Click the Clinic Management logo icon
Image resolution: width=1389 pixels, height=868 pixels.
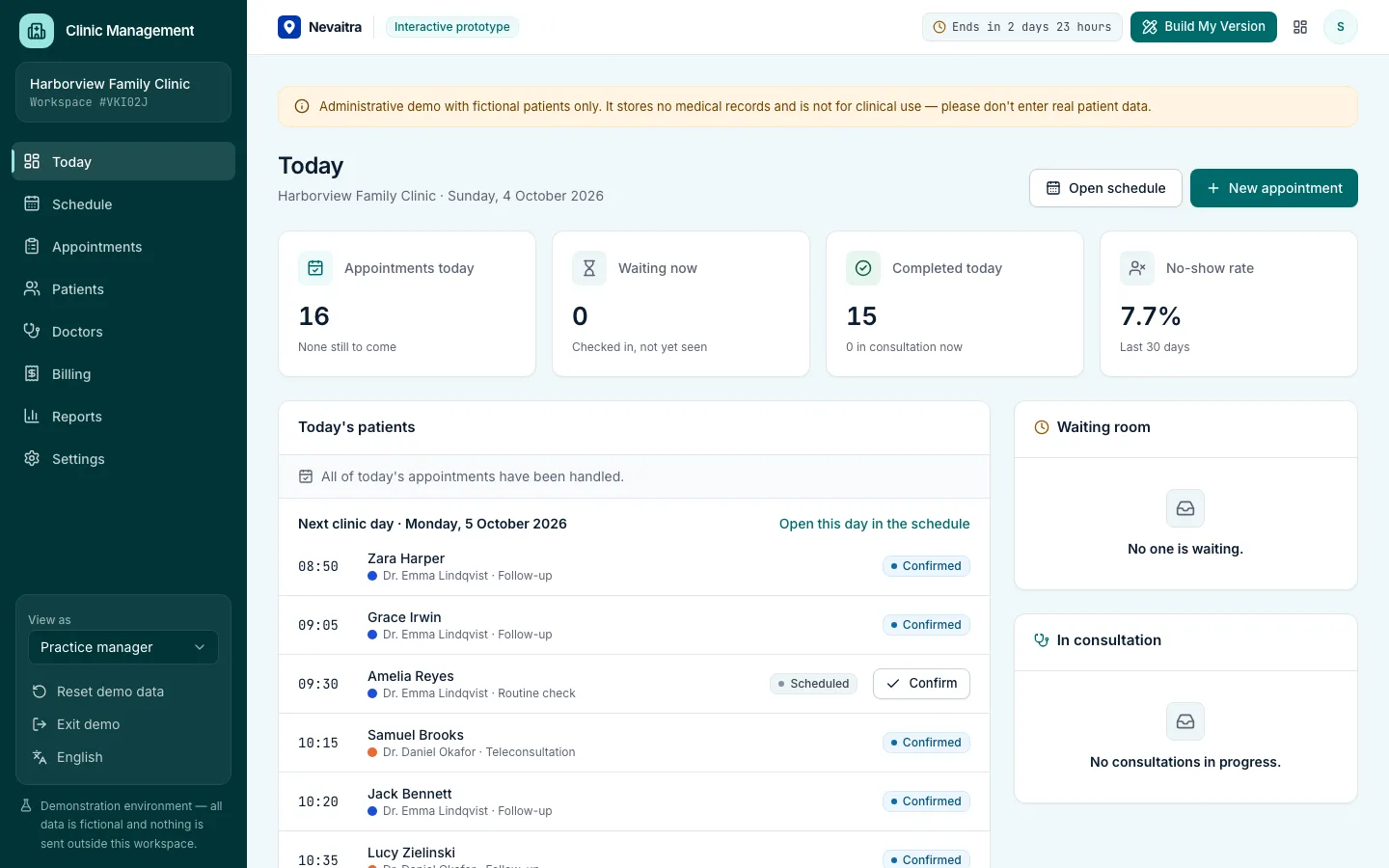point(37,31)
